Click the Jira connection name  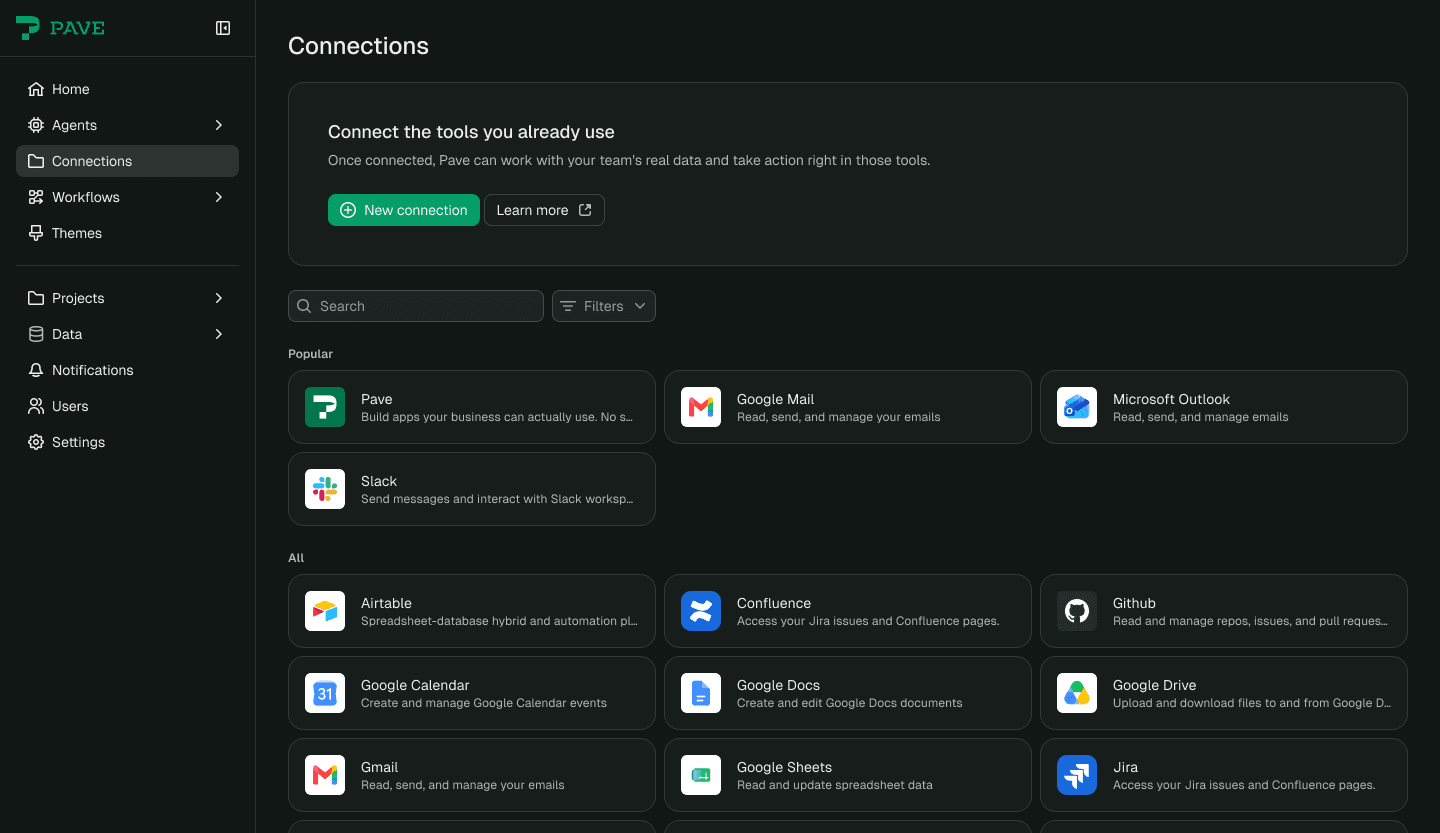(1125, 767)
